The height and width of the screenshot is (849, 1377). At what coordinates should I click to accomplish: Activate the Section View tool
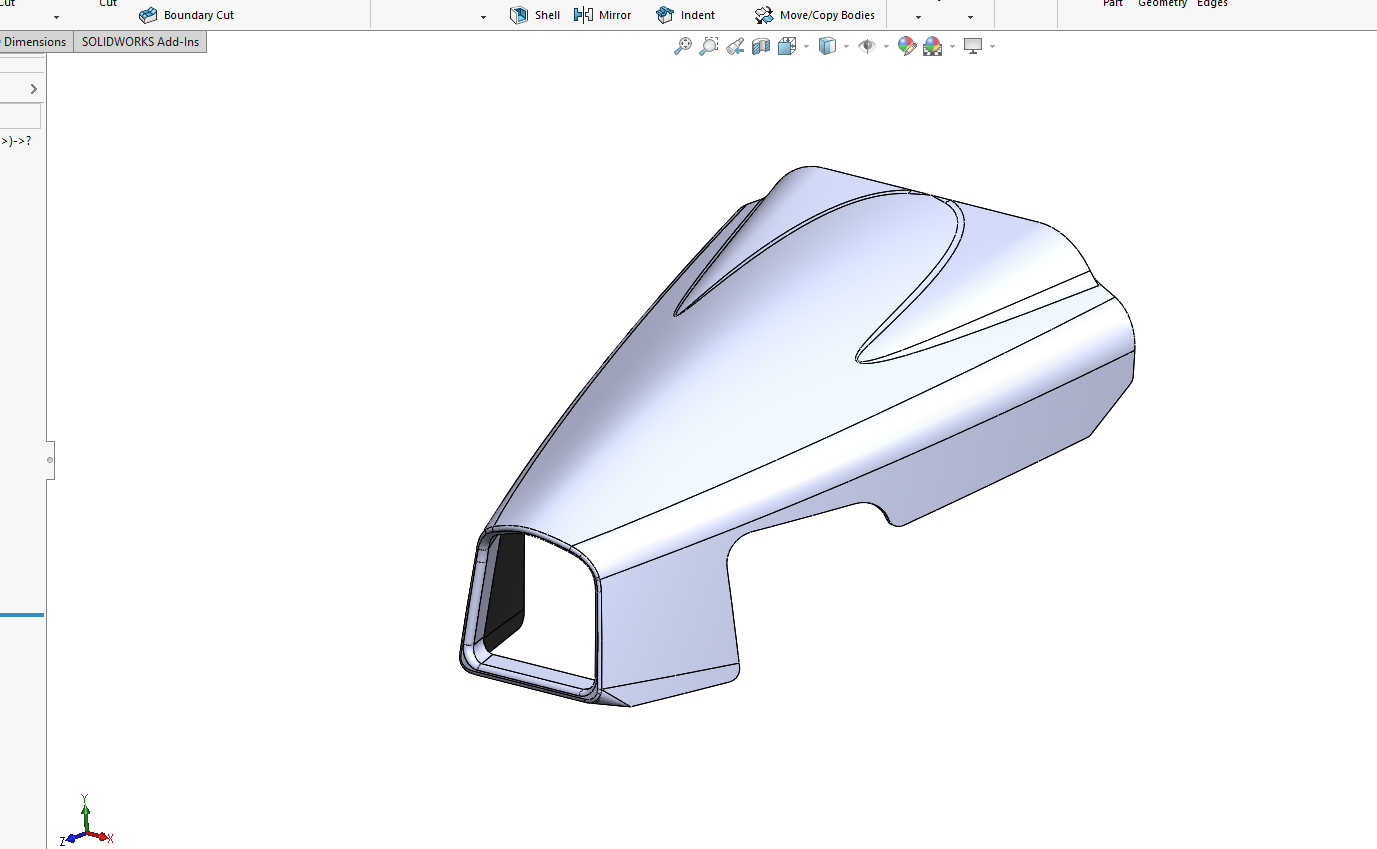pyautogui.click(x=761, y=46)
